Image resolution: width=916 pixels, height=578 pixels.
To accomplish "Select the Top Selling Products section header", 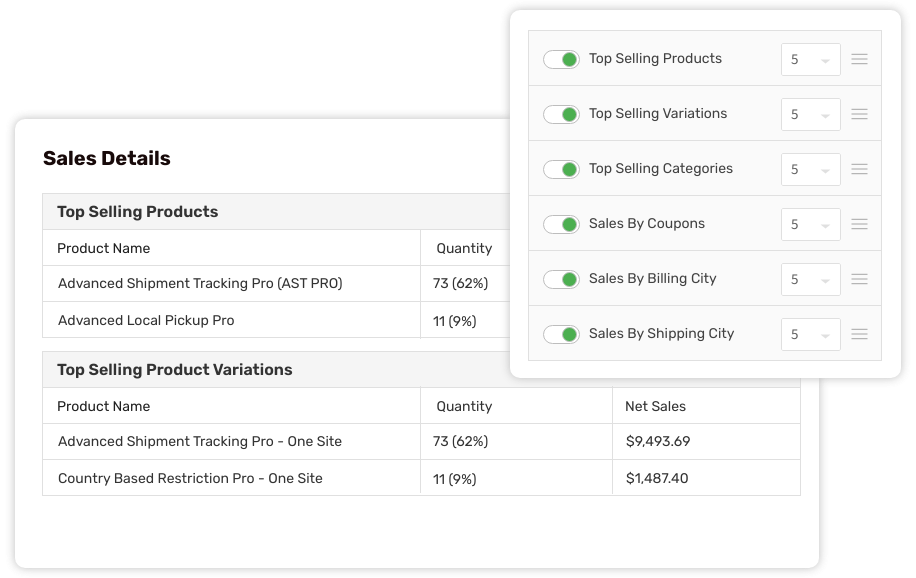I will pyautogui.click(x=137, y=211).
